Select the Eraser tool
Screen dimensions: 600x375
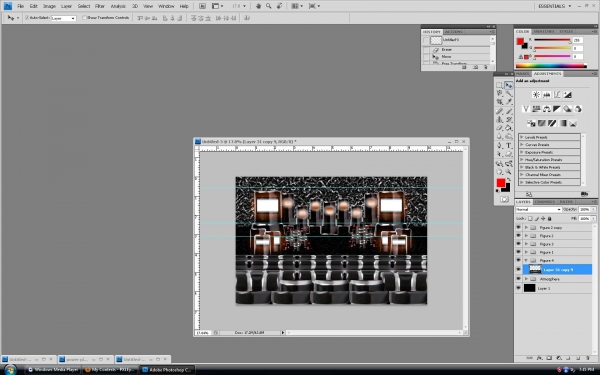(499, 128)
